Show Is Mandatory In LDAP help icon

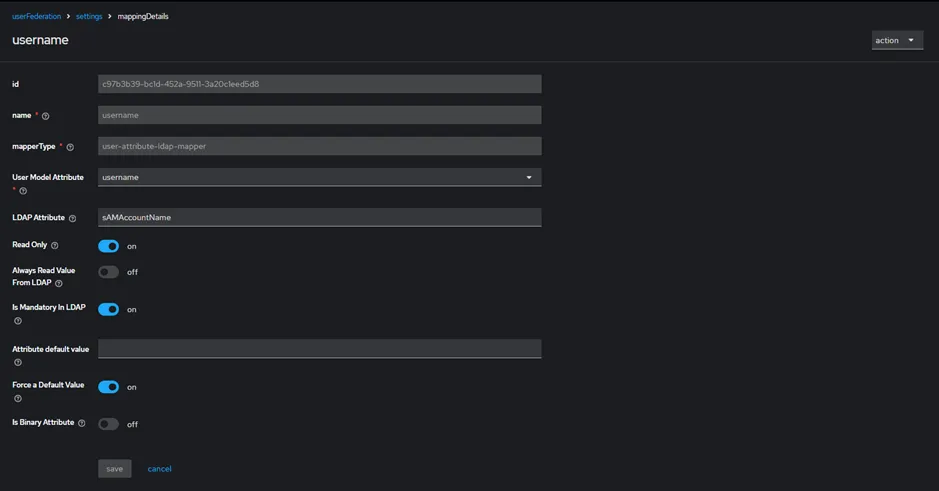point(18,321)
